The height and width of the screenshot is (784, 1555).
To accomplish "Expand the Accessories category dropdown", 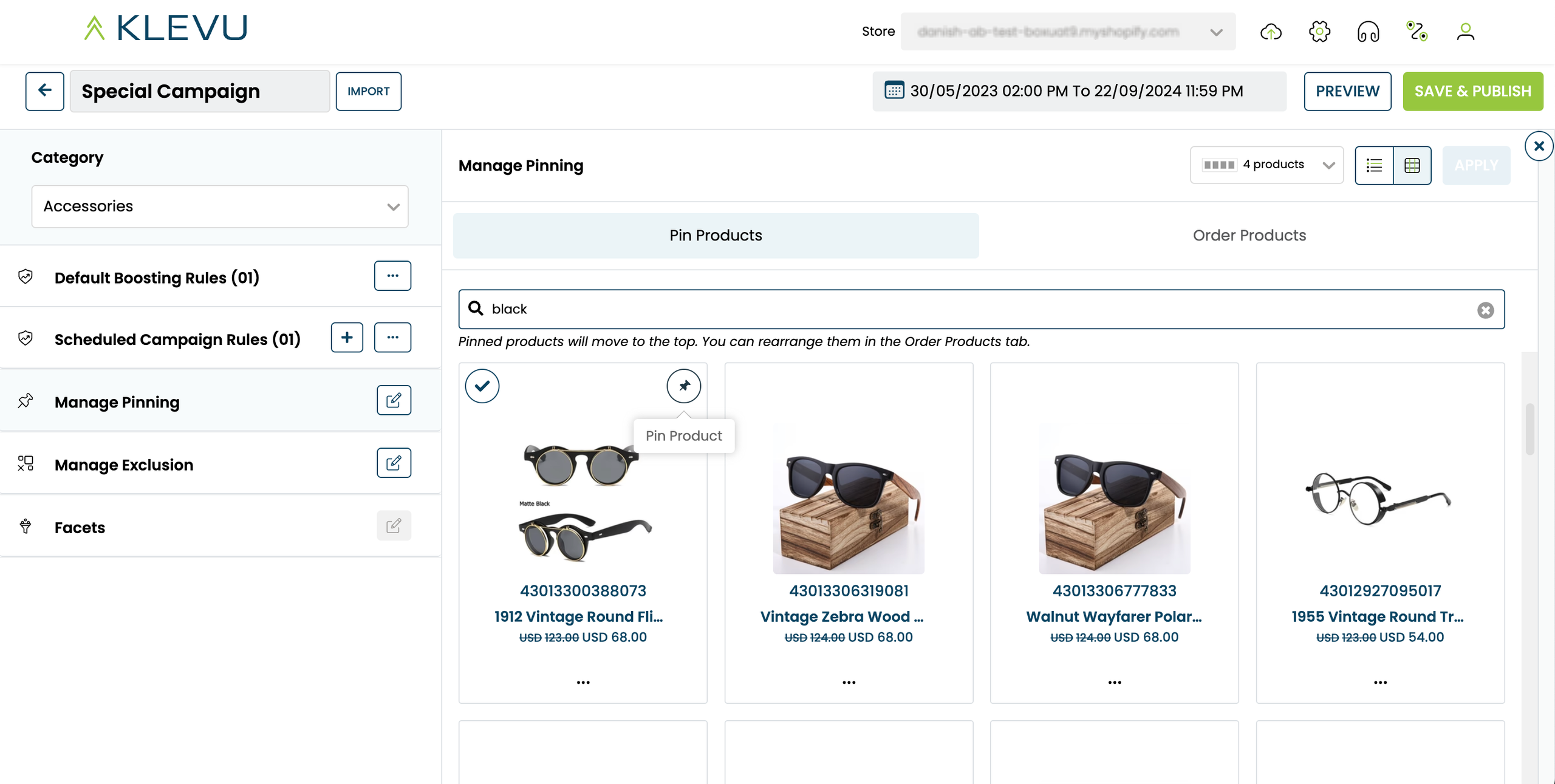I will click(220, 206).
